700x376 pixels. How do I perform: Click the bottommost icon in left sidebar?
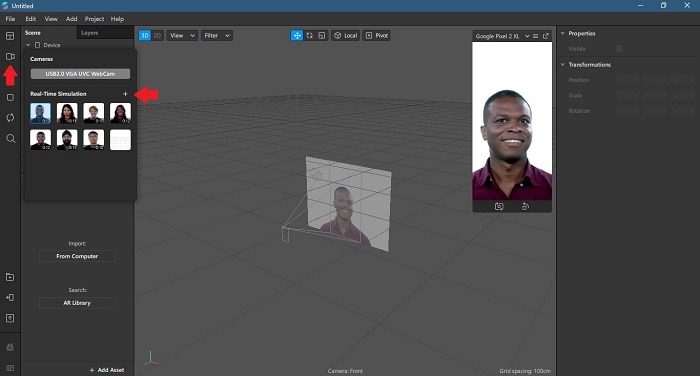(x=10, y=368)
